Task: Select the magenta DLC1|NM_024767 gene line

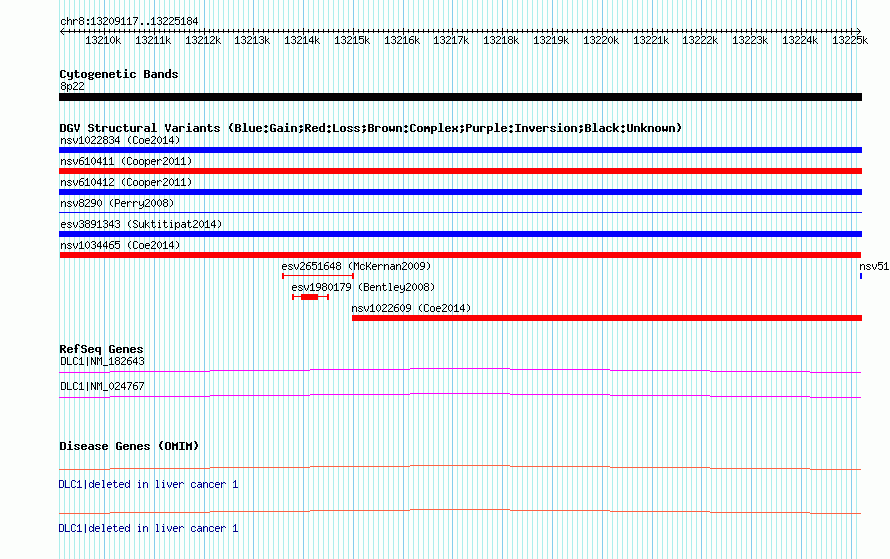Action: tap(460, 396)
